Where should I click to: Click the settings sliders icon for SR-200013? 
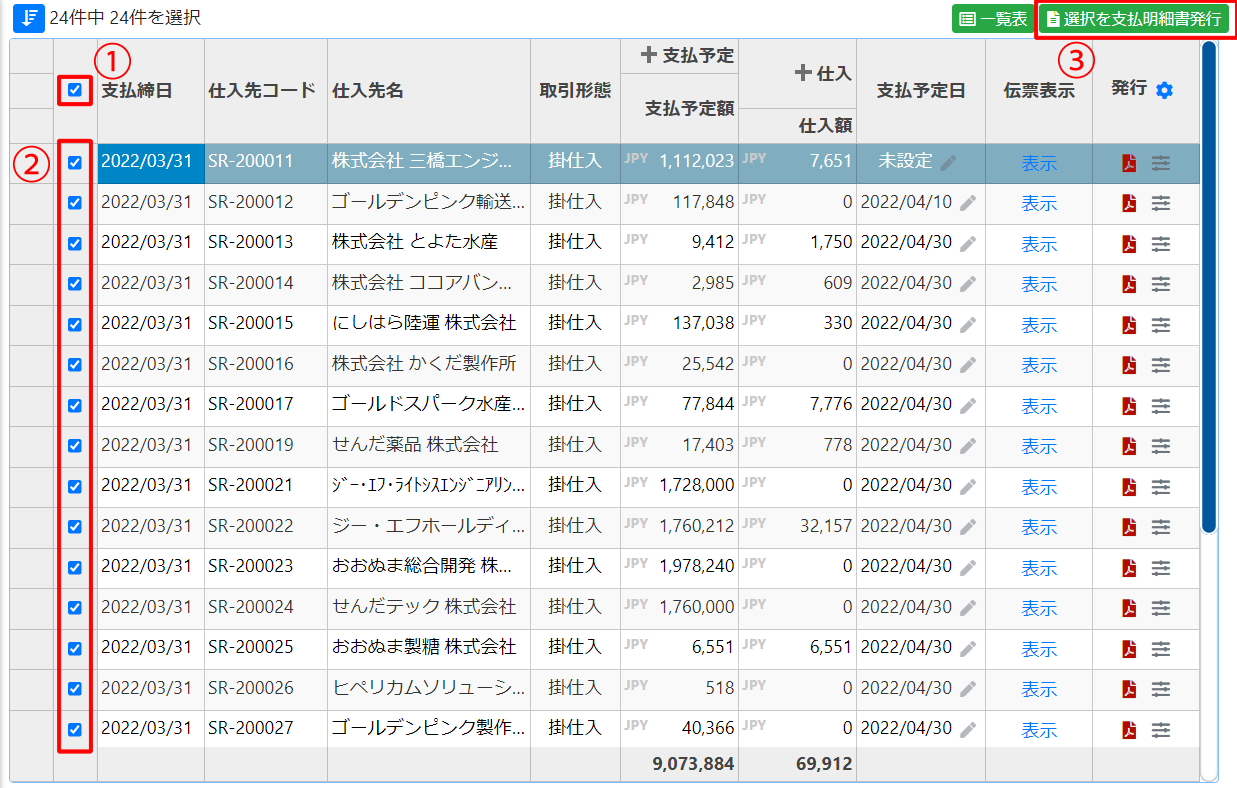tap(1160, 244)
